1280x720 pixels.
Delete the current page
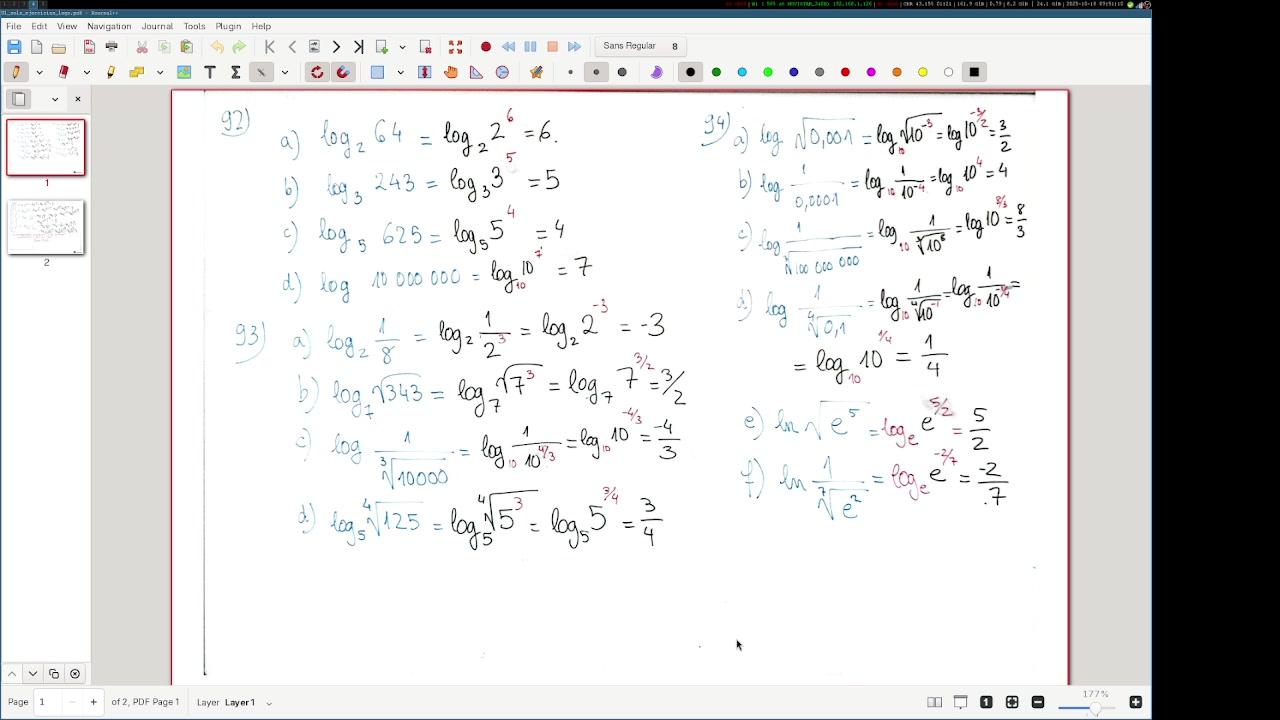tap(425, 47)
